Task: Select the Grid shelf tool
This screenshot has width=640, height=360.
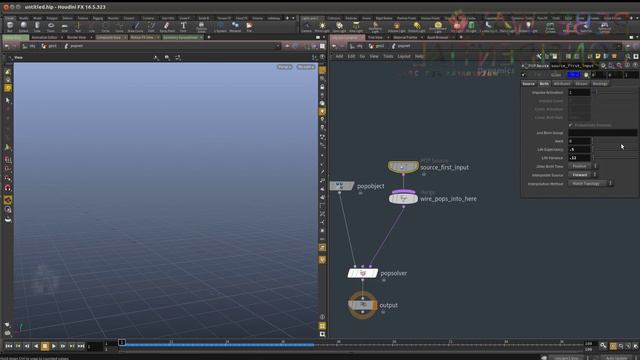Action: coord(64,27)
